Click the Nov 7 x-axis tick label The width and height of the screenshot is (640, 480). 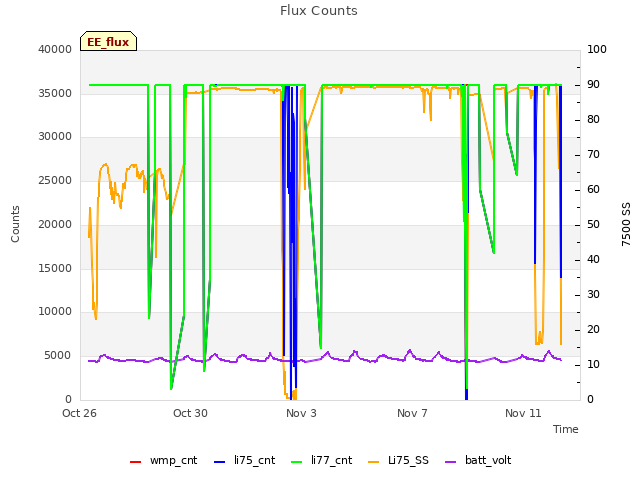click(x=412, y=413)
